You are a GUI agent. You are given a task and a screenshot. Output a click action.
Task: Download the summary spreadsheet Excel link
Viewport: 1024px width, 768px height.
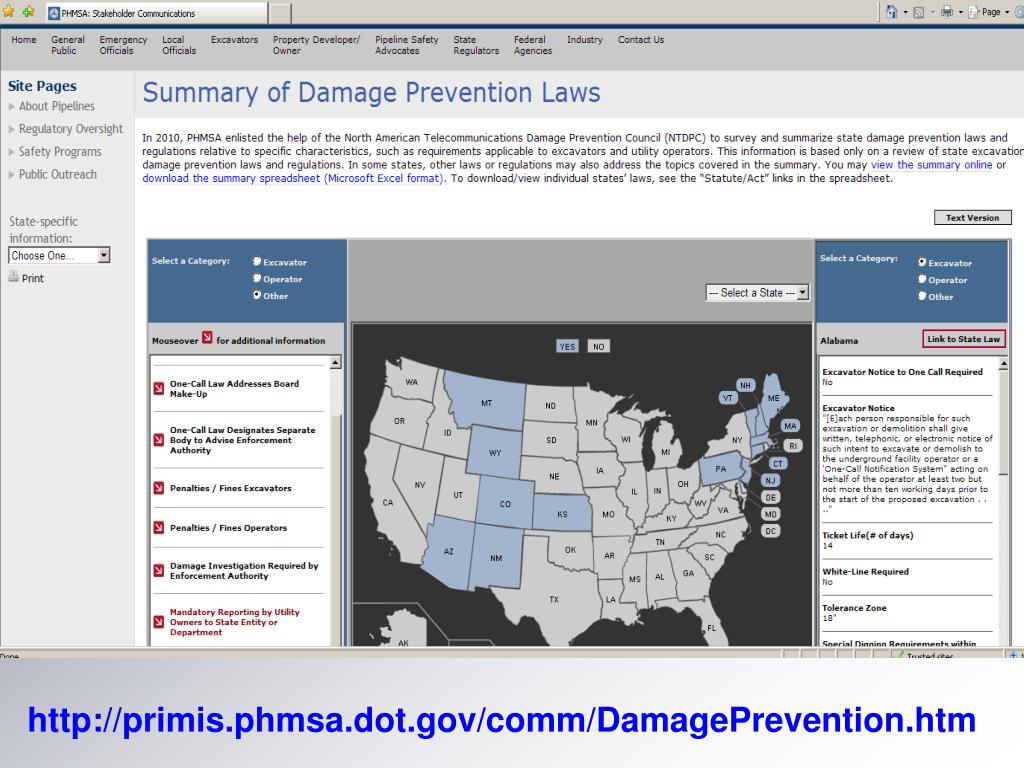293,178
